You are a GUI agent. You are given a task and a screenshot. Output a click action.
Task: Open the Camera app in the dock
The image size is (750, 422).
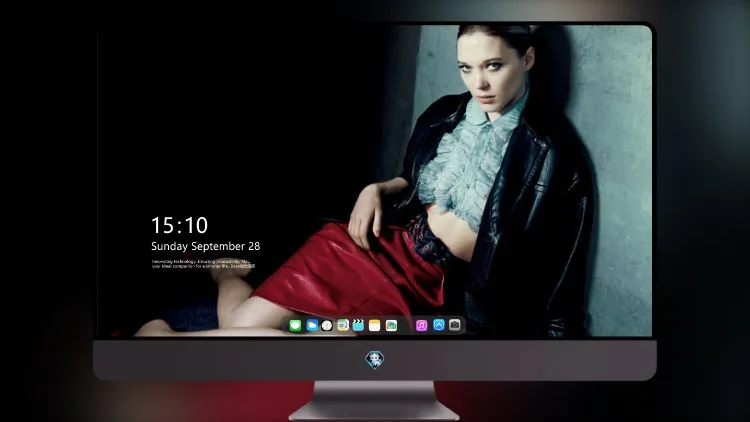tap(455, 325)
